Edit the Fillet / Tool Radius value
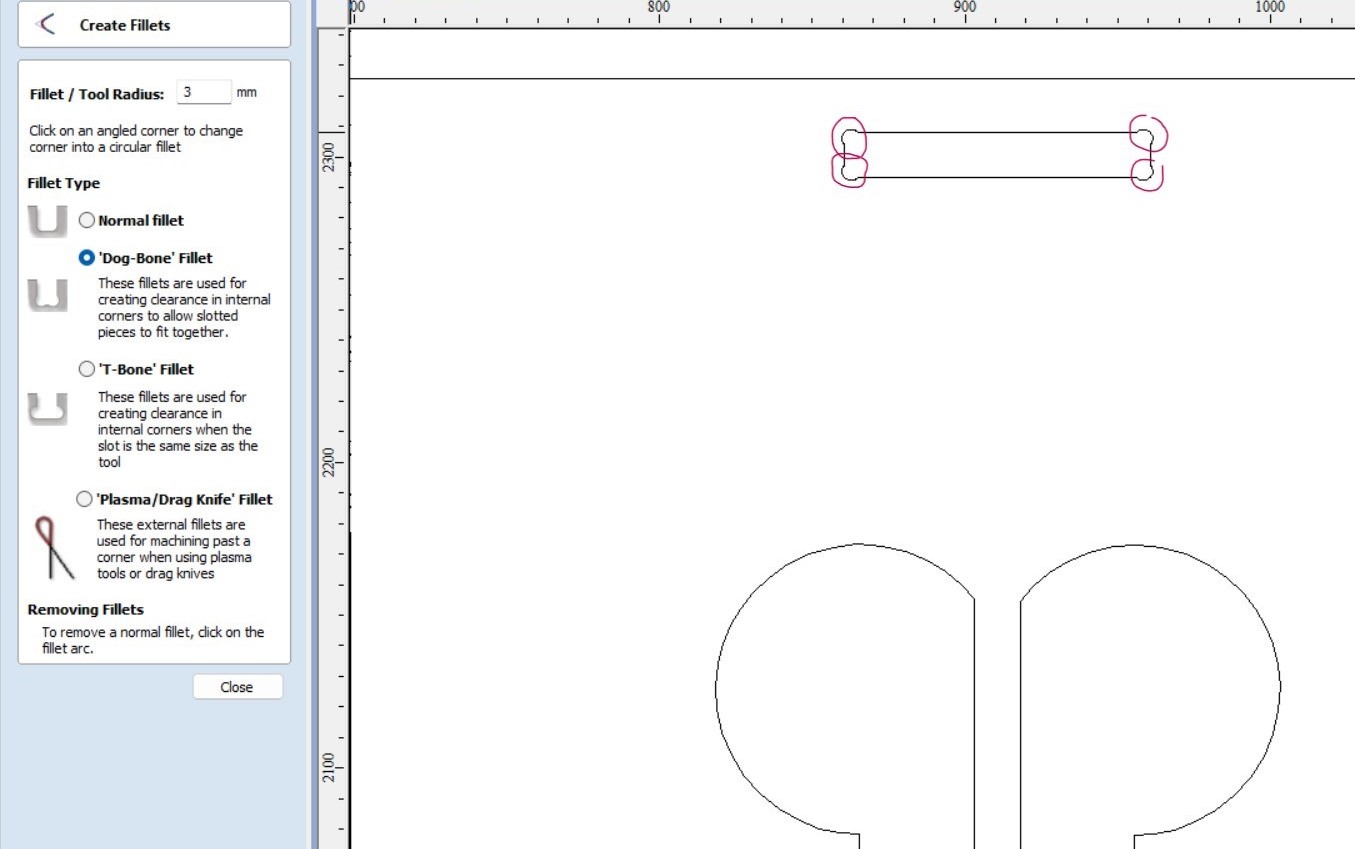1355x849 pixels. coord(204,92)
